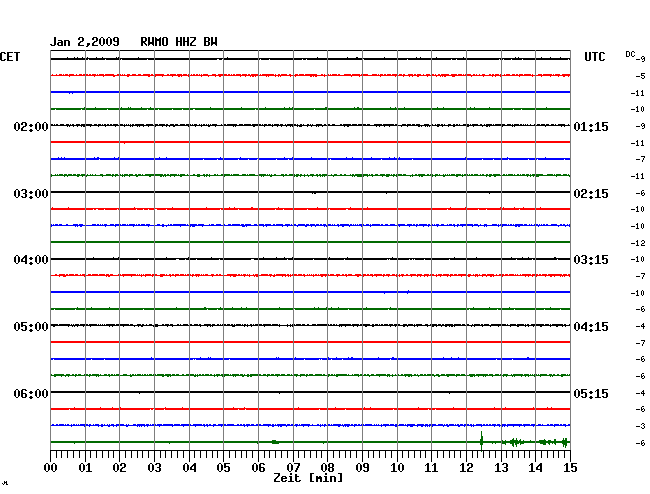Viewport: 650px width, 494px height.
Task: Click the 02:00 CET time label
Action: point(31,126)
